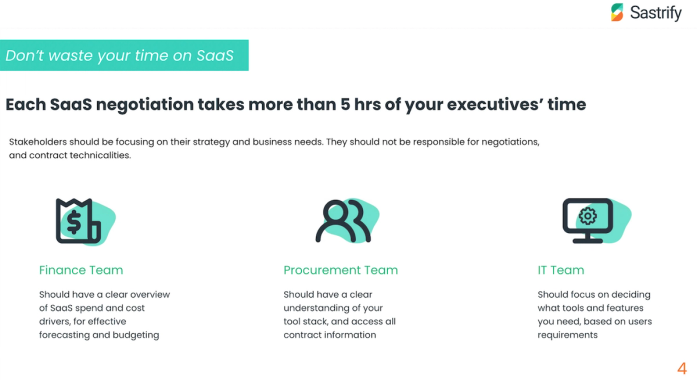Select the Procurement Team heading
Screen dimensions: 697x380
[x=340, y=270]
